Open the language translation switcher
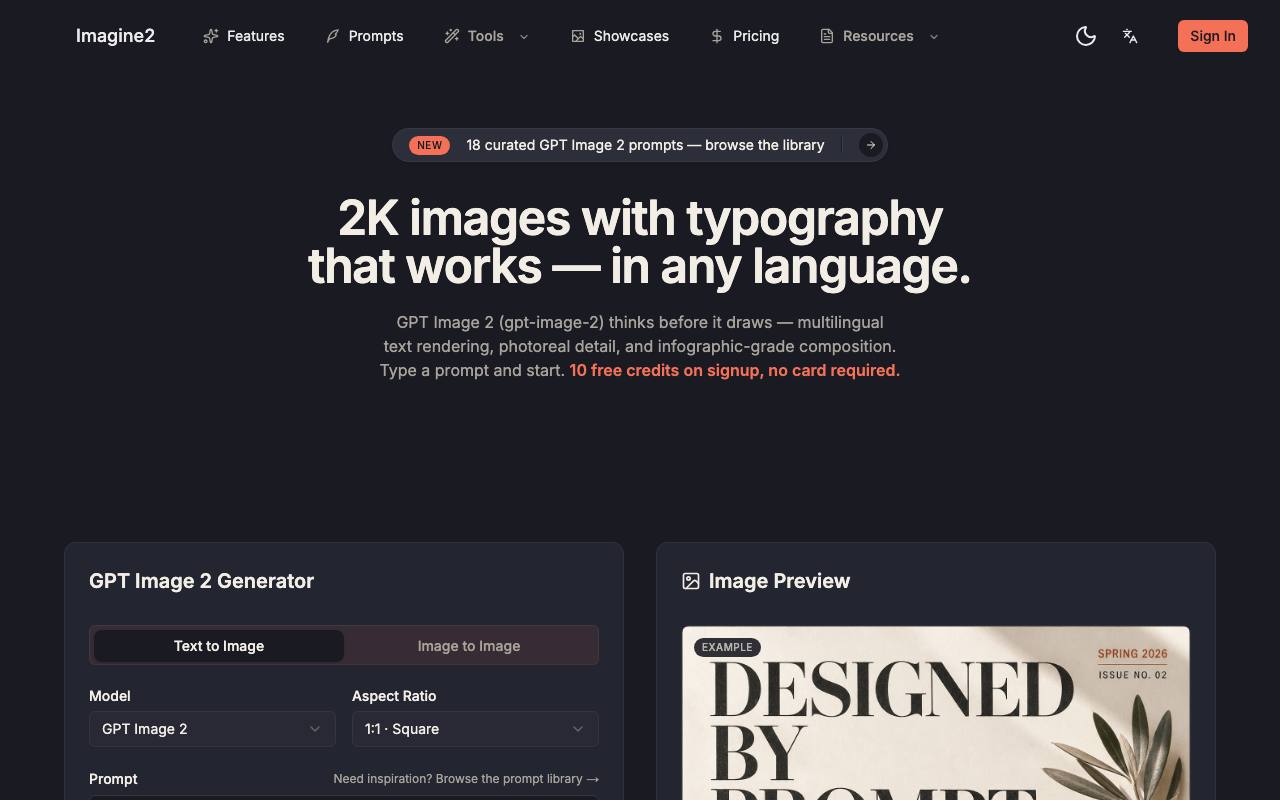Screen dimensions: 1280x800 pyautogui.click(x=1130, y=36)
